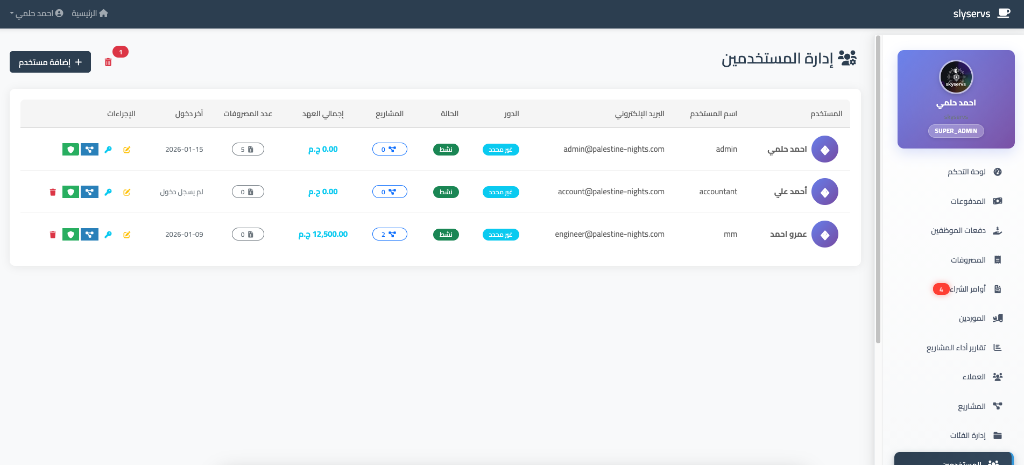Click the key icon for accountant row
The image size is (1024, 465).
point(108,192)
